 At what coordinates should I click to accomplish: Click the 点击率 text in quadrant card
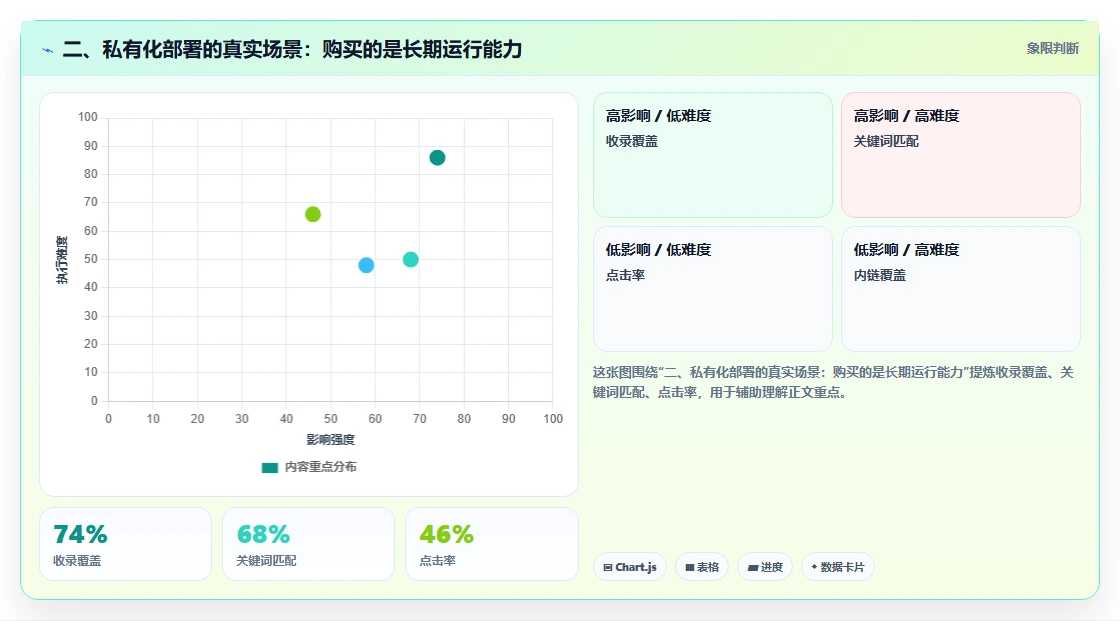pyautogui.click(x=625, y=275)
